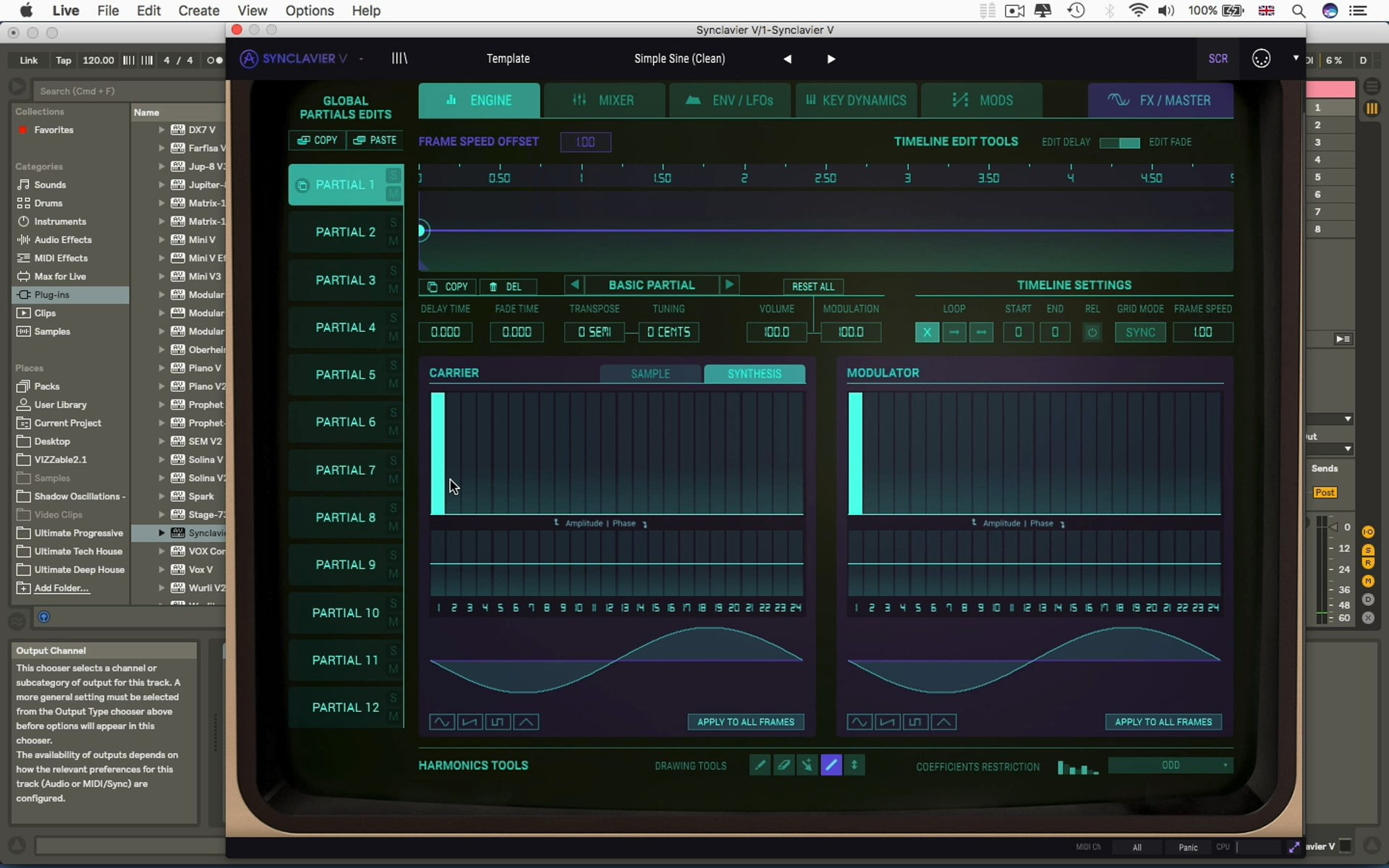
Task: Switch the carrier to SYNTHESIS mode
Action: [754, 373]
